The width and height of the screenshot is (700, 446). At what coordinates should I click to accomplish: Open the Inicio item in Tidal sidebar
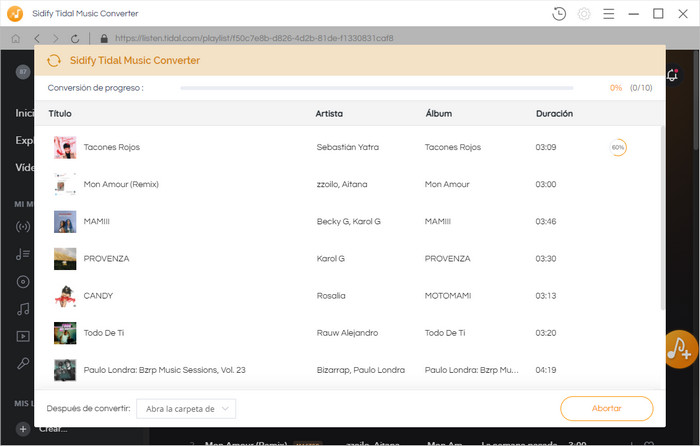pos(25,113)
